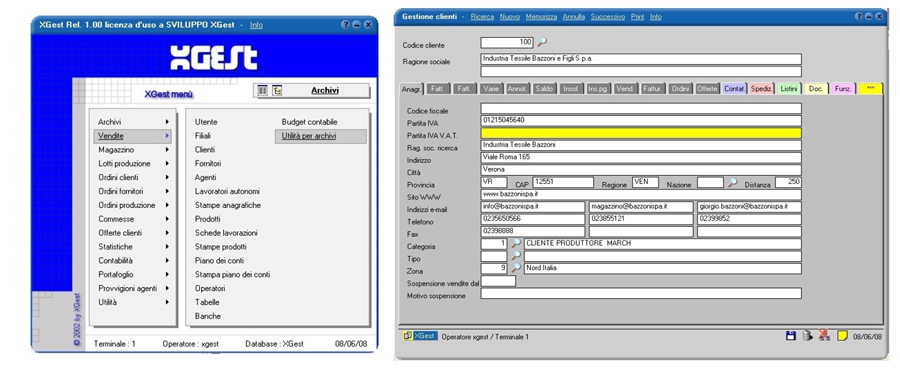Expand the Provvigioni agenti submenu
Screen dimensions: 900x370
(x=167, y=289)
